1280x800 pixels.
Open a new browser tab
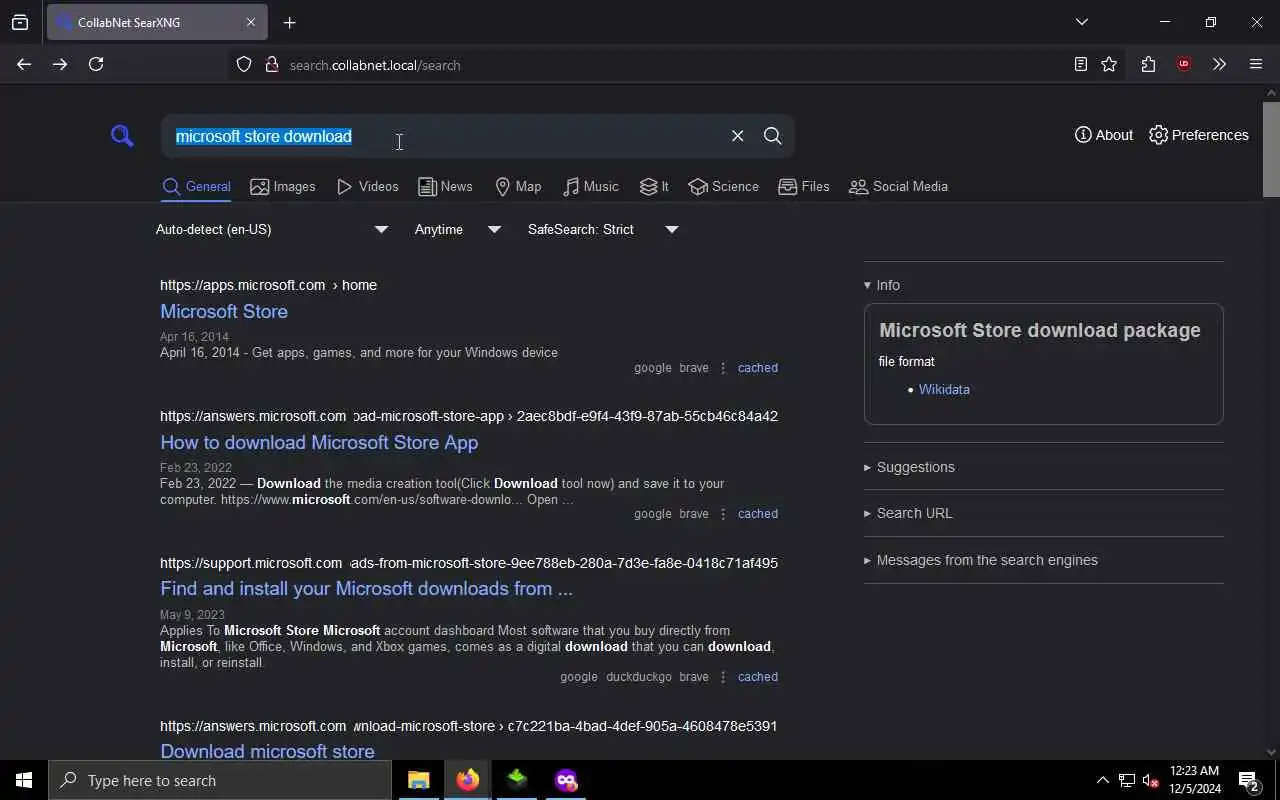(x=290, y=23)
